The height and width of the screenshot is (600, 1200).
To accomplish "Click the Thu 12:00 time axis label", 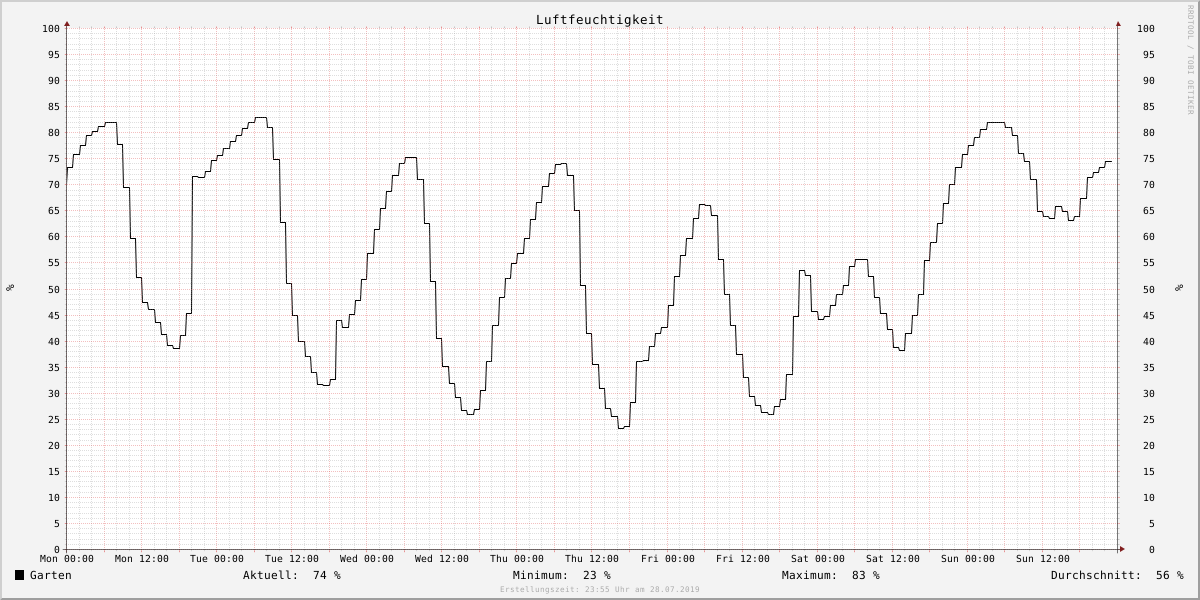I will point(592,559).
